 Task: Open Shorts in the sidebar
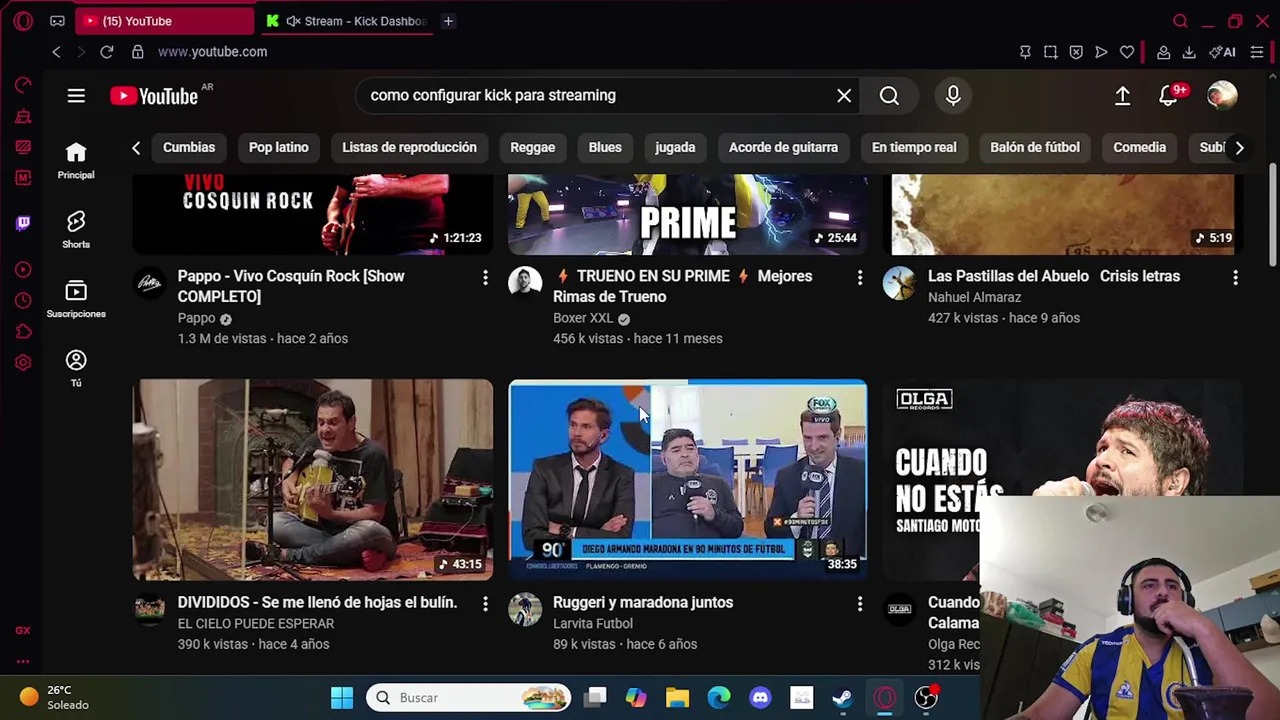[x=76, y=229]
